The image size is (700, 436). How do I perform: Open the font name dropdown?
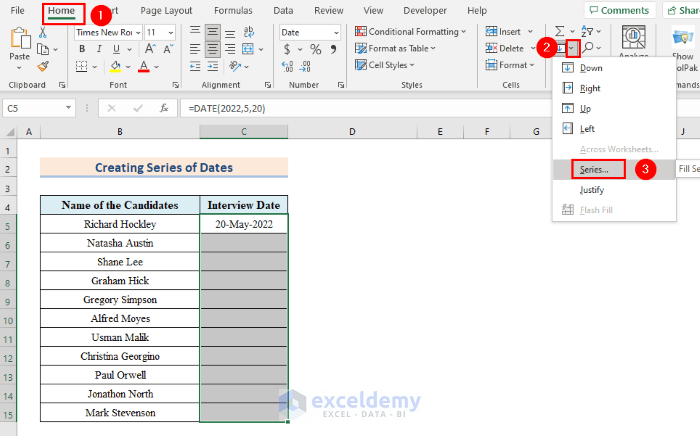(x=138, y=33)
